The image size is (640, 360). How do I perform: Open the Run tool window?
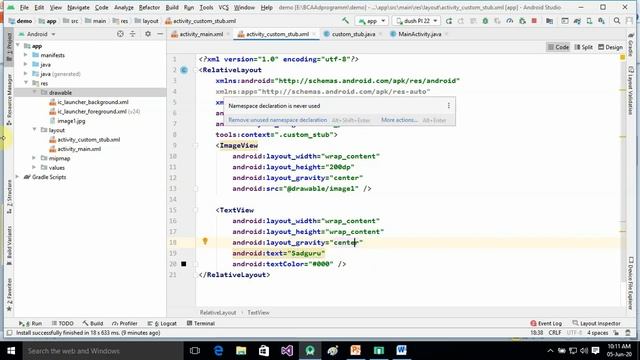(x=30, y=323)
